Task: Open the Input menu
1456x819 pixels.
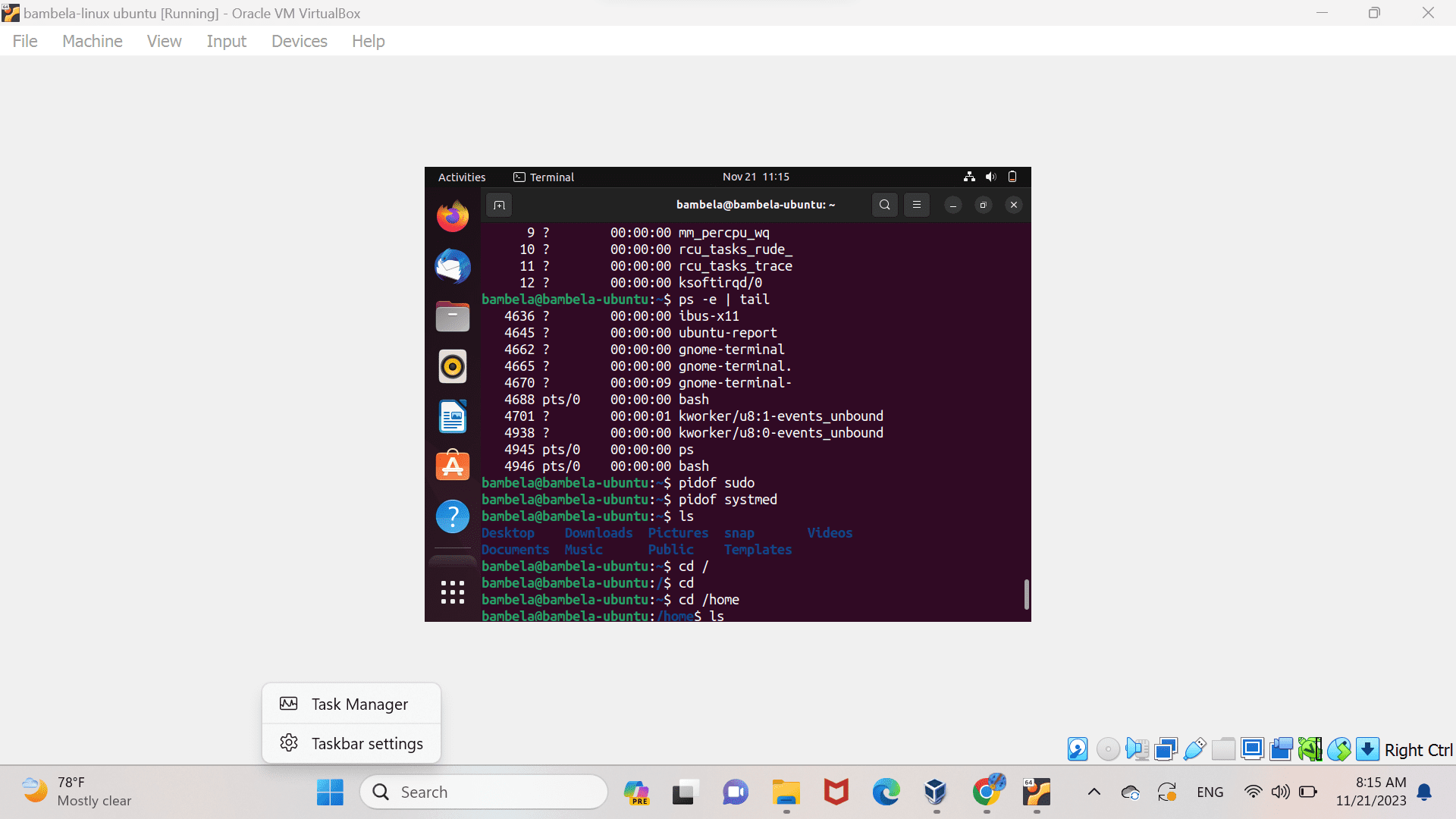Action: pyautogui.click(x=227, y=41)
